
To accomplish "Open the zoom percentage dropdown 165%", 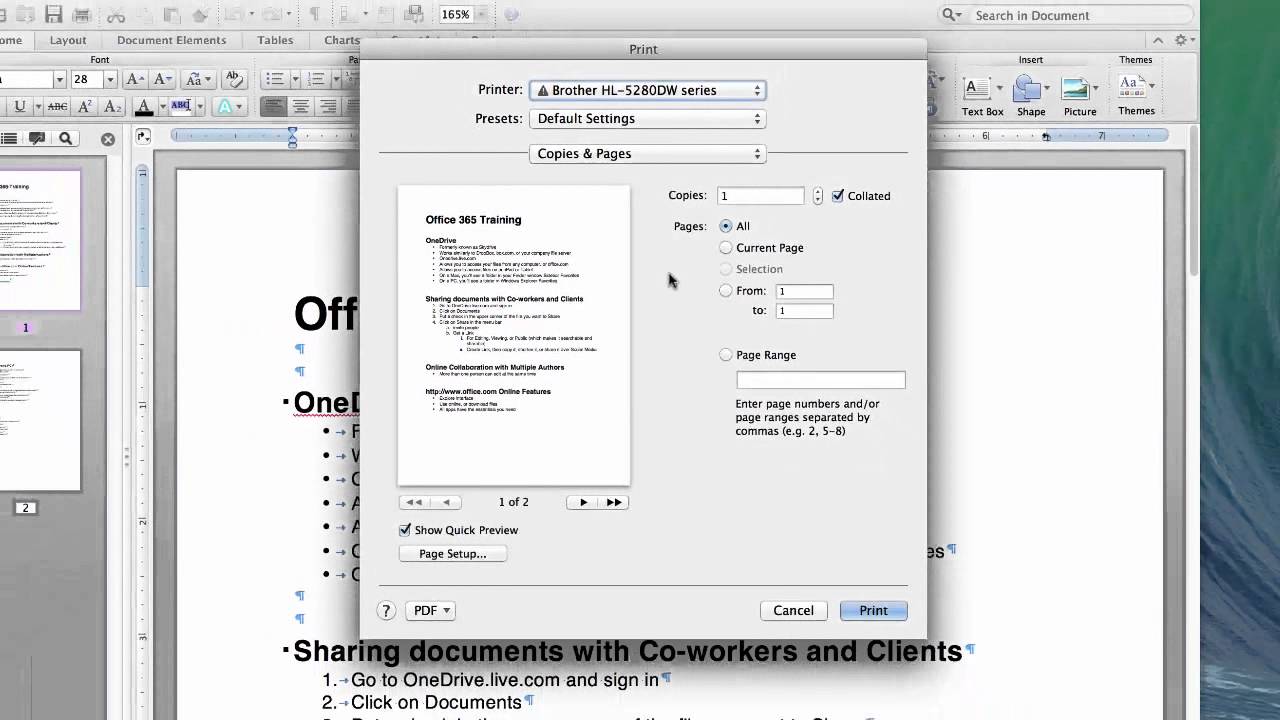I will [x=482, y=15].
